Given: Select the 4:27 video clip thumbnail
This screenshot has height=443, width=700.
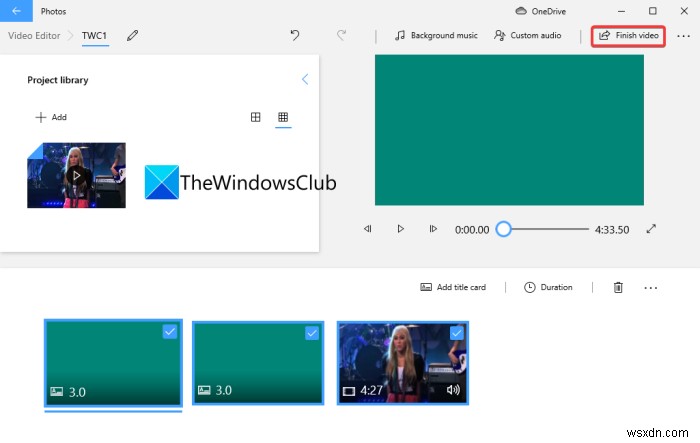Looking at the screenshot, I should (x=403, y=363).
